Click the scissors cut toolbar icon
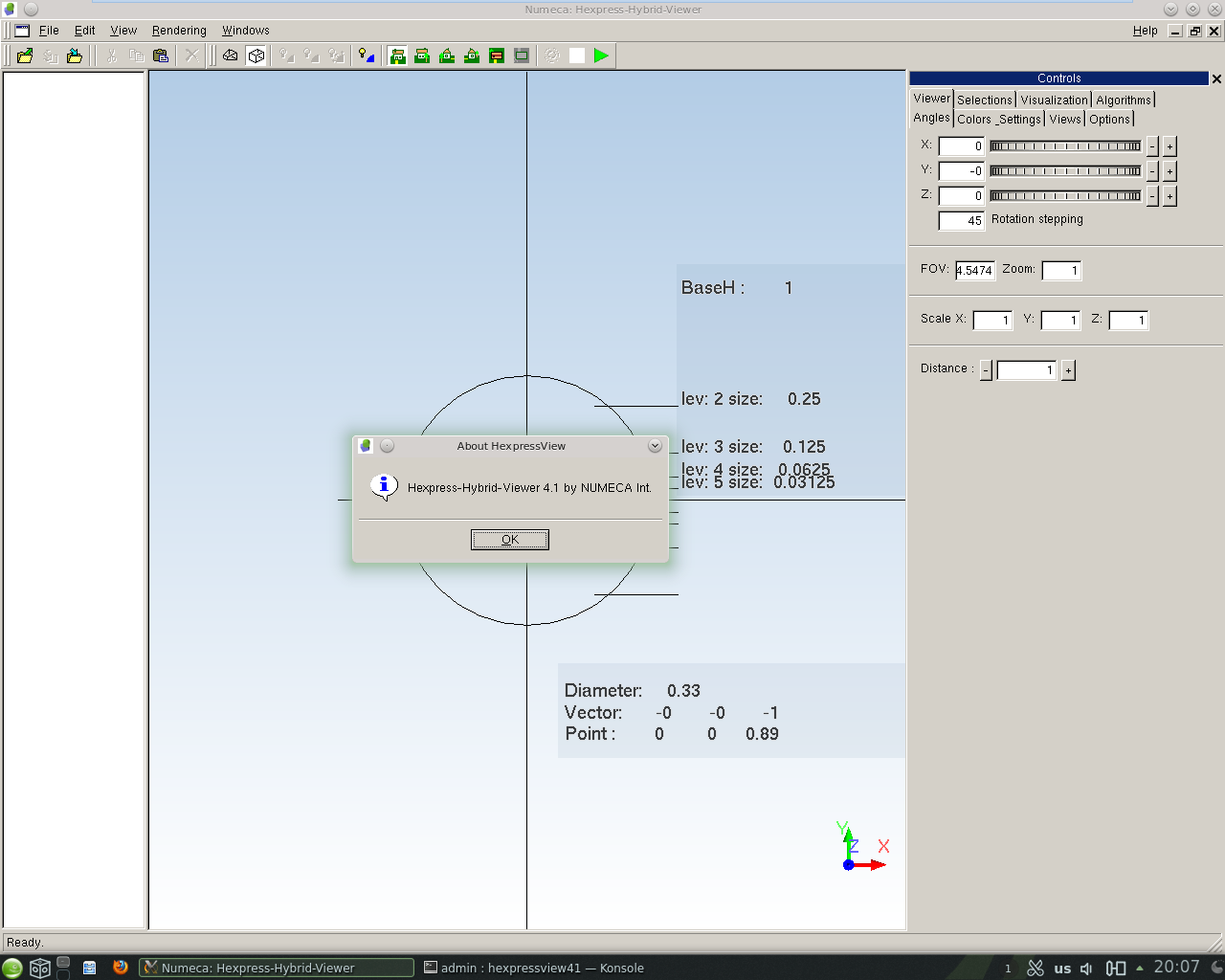This screenshot has width=1225, height=980. pyautogui.click(x=111, y=56)
